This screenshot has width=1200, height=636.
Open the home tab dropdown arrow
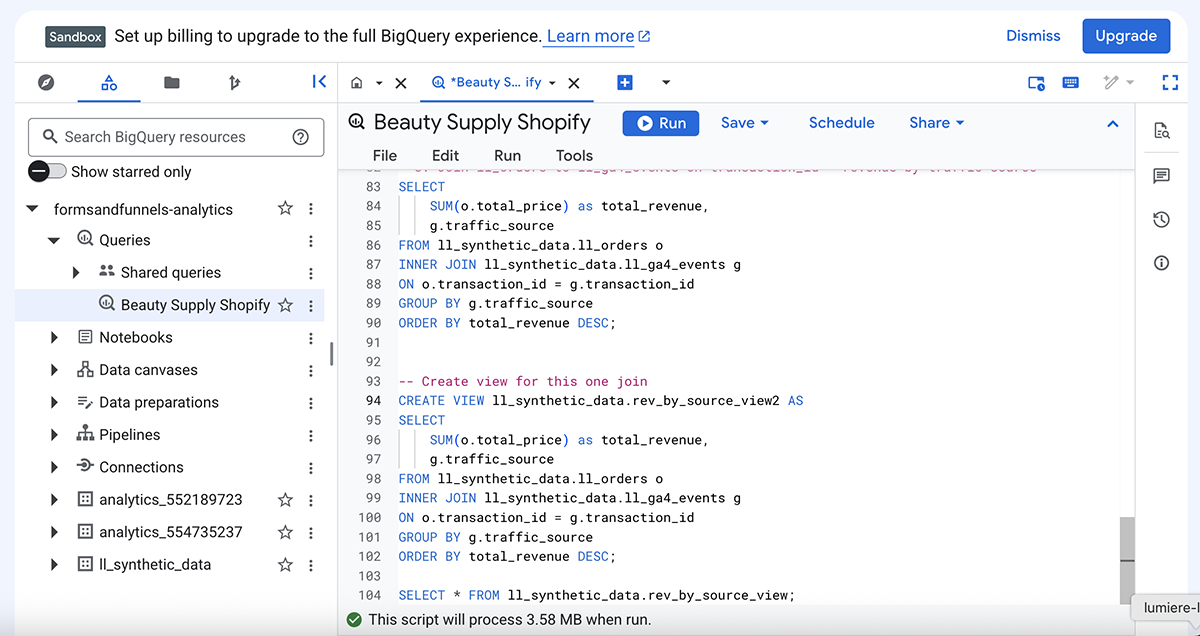pos(379,83)
